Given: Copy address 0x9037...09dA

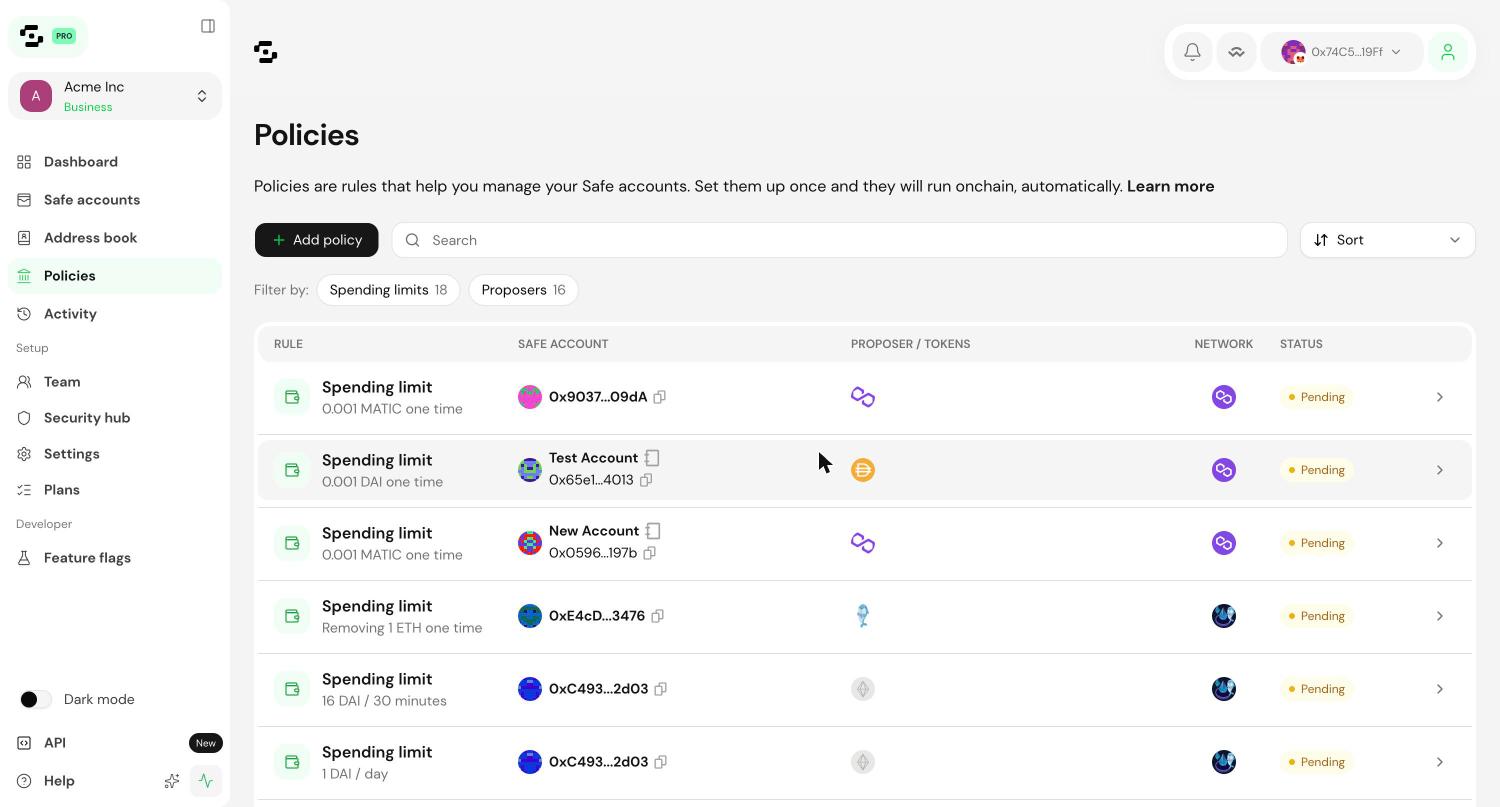Looking at the screenshot, I should coord(659,397).
